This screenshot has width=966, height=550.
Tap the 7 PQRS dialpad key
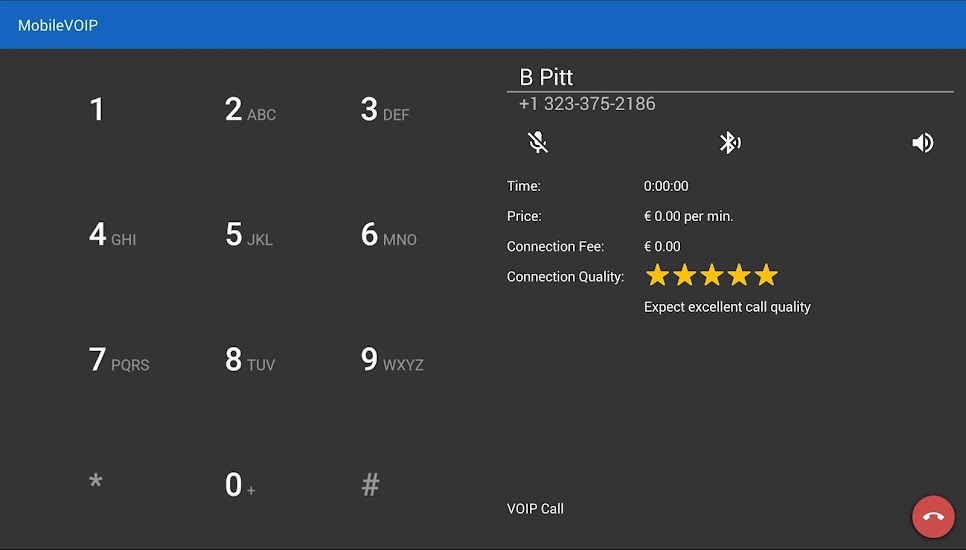tap(119, 360)
